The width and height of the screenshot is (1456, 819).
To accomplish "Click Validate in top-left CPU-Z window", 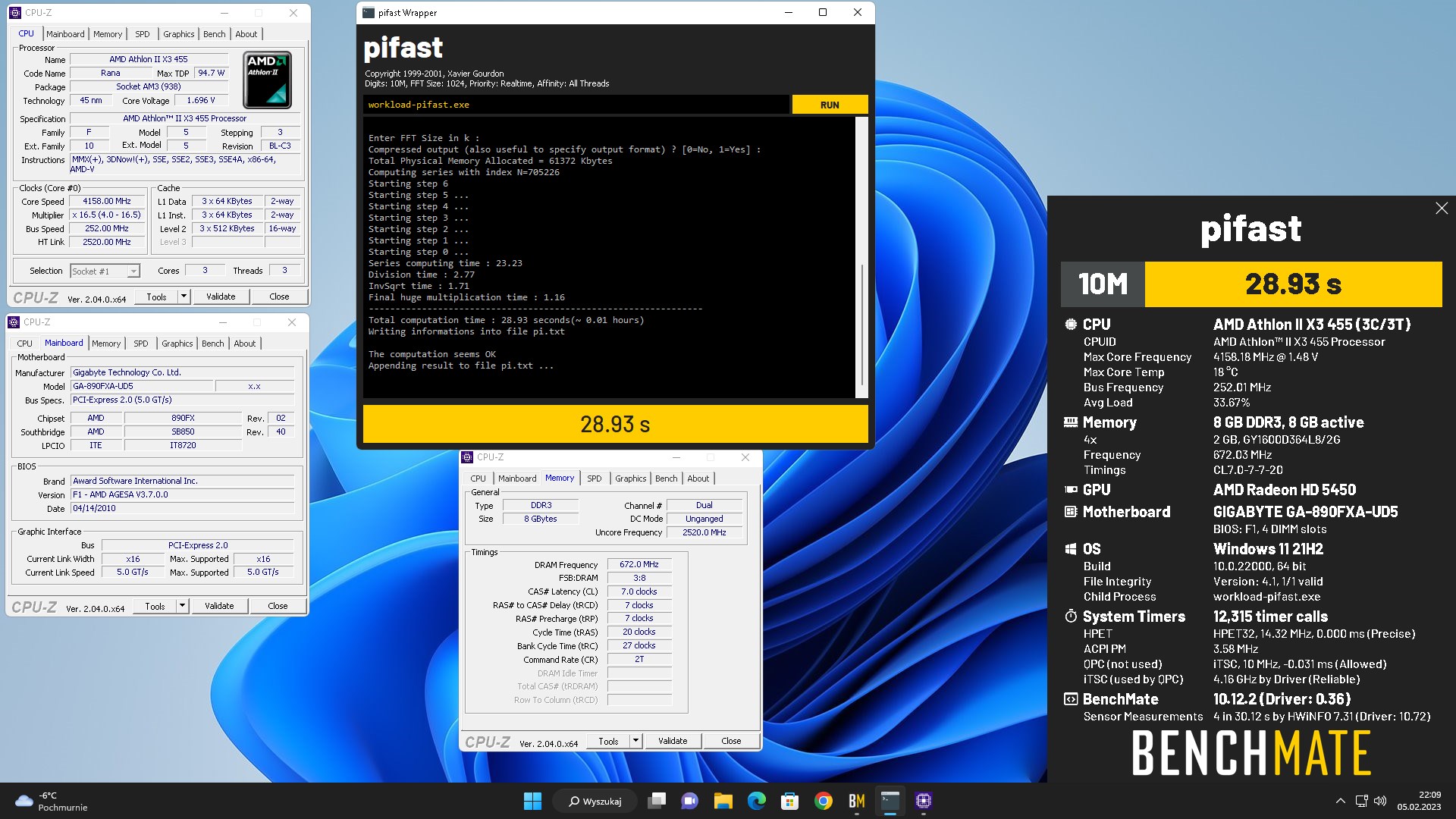I will tap(221, 297).
